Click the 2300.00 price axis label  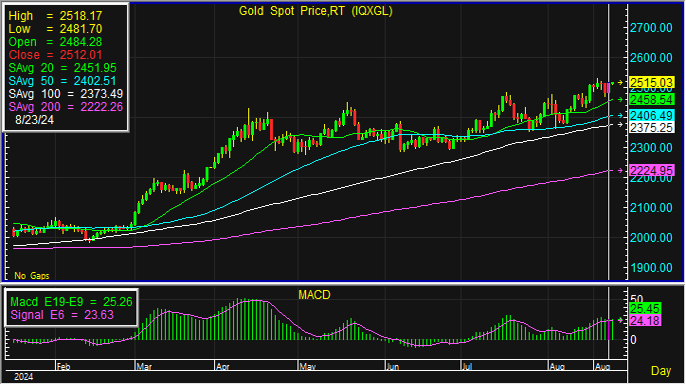(x=651, y=148)
